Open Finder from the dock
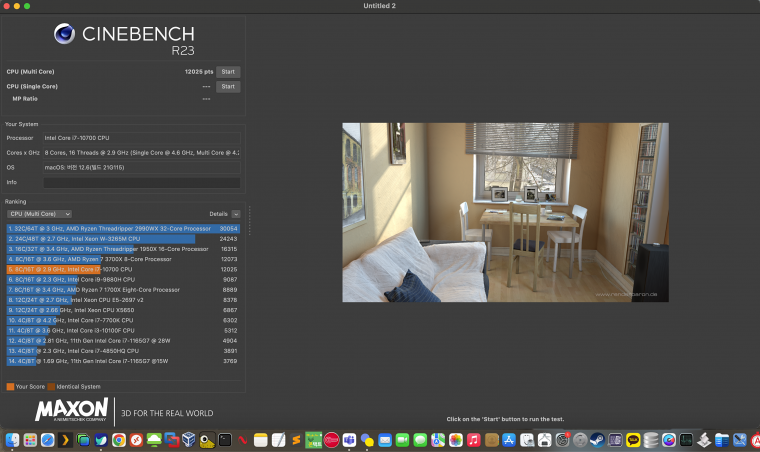Image resolution: width=760 pixels, height=452 pixels. [12, 440]
